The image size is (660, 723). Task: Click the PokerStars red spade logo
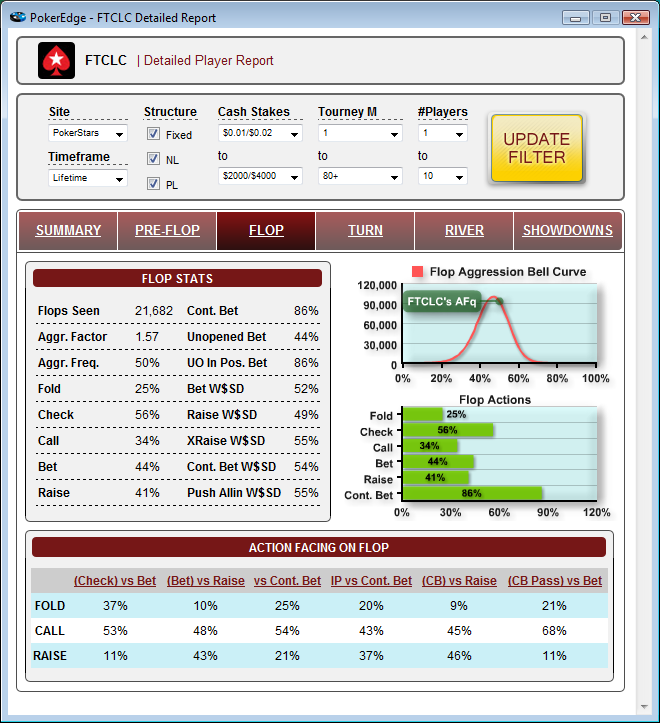pyautogui.click(x=56, y=60)
